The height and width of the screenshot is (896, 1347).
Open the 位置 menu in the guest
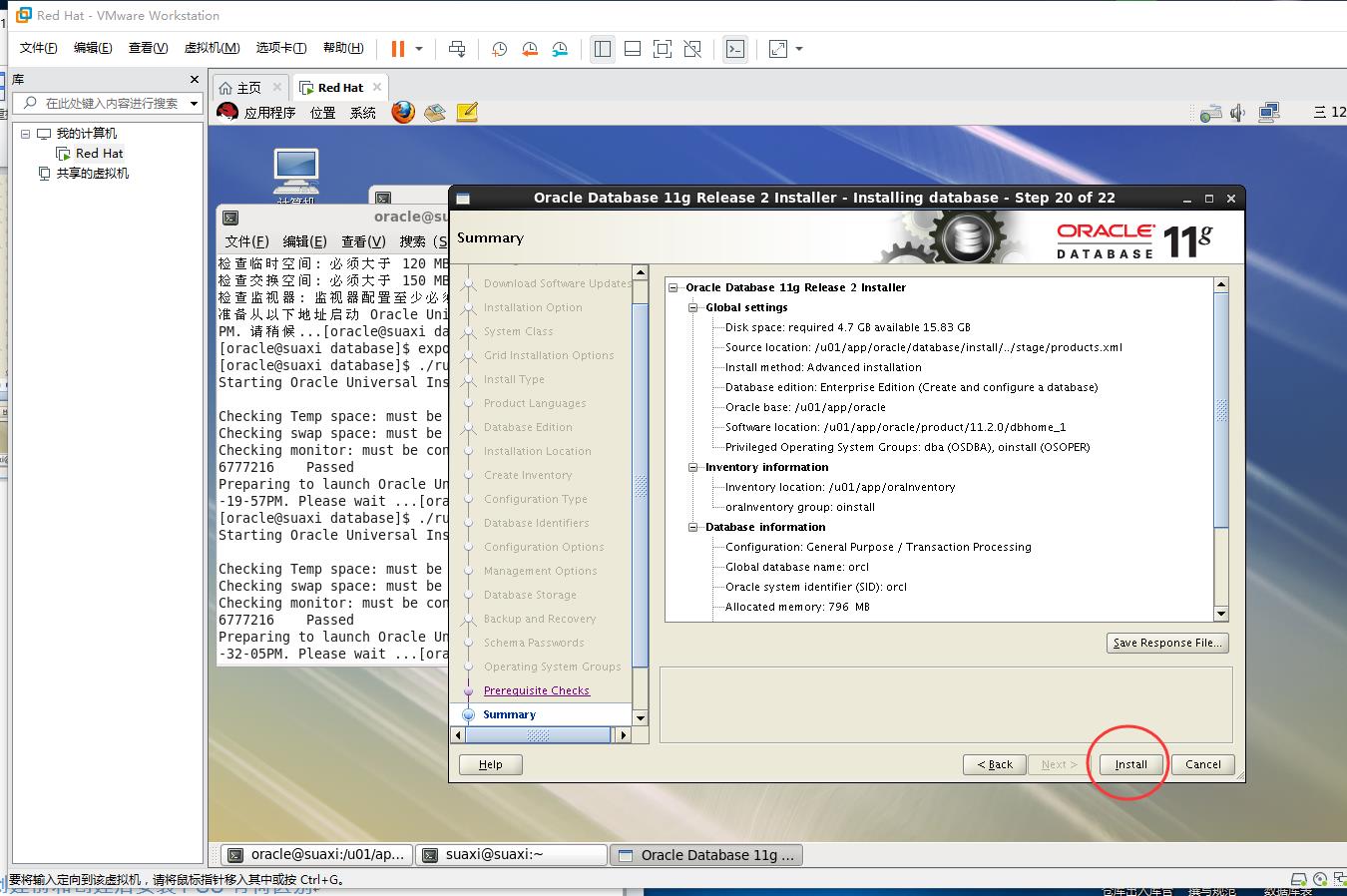(323, 113)
